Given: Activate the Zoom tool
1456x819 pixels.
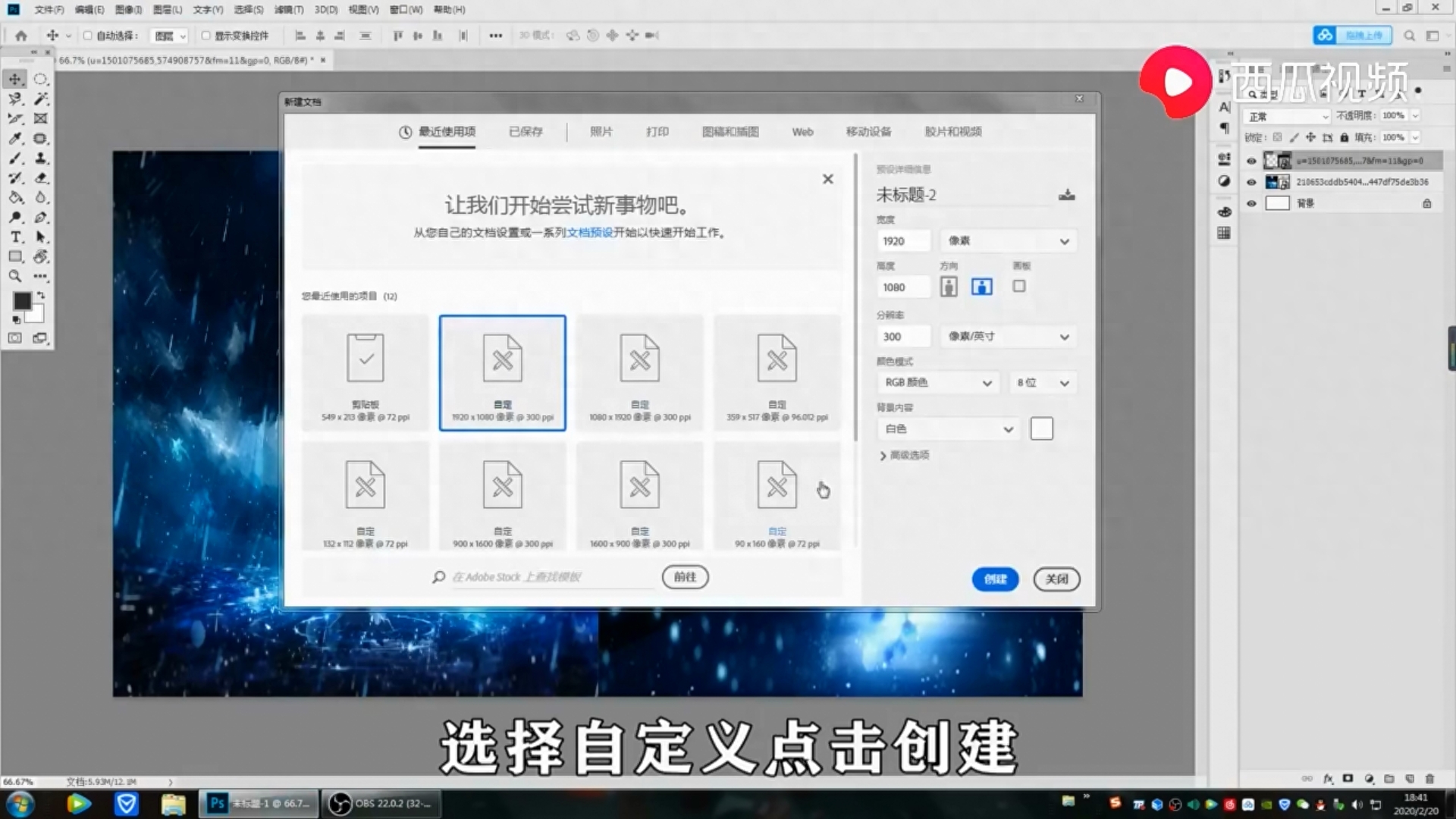Looking at the screenshot, I should [x=15, y=277].
